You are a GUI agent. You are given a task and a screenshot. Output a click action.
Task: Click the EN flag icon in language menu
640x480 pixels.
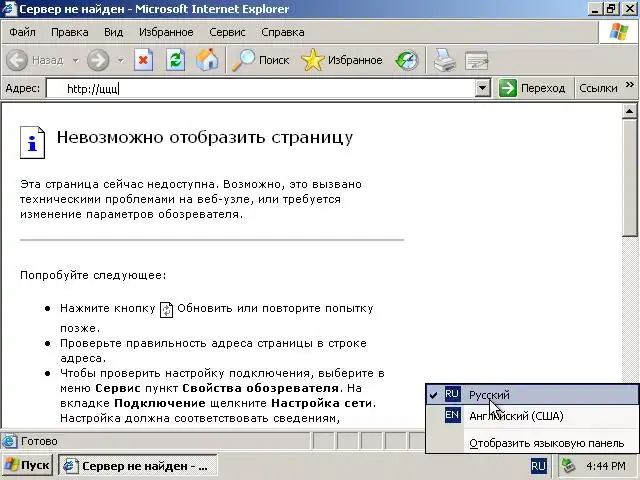(452, 415)
